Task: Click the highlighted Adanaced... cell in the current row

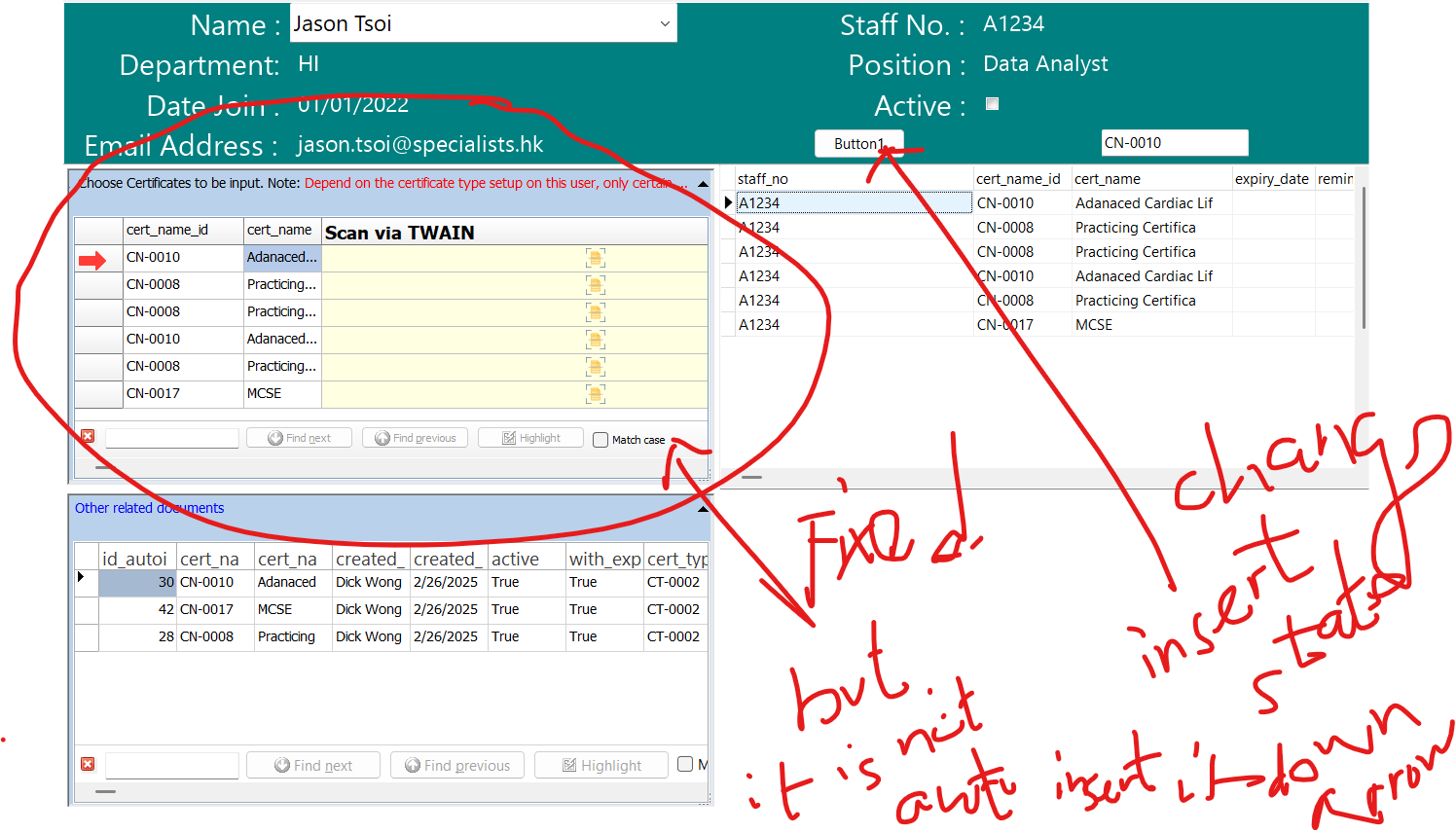Action: (282, 258)
